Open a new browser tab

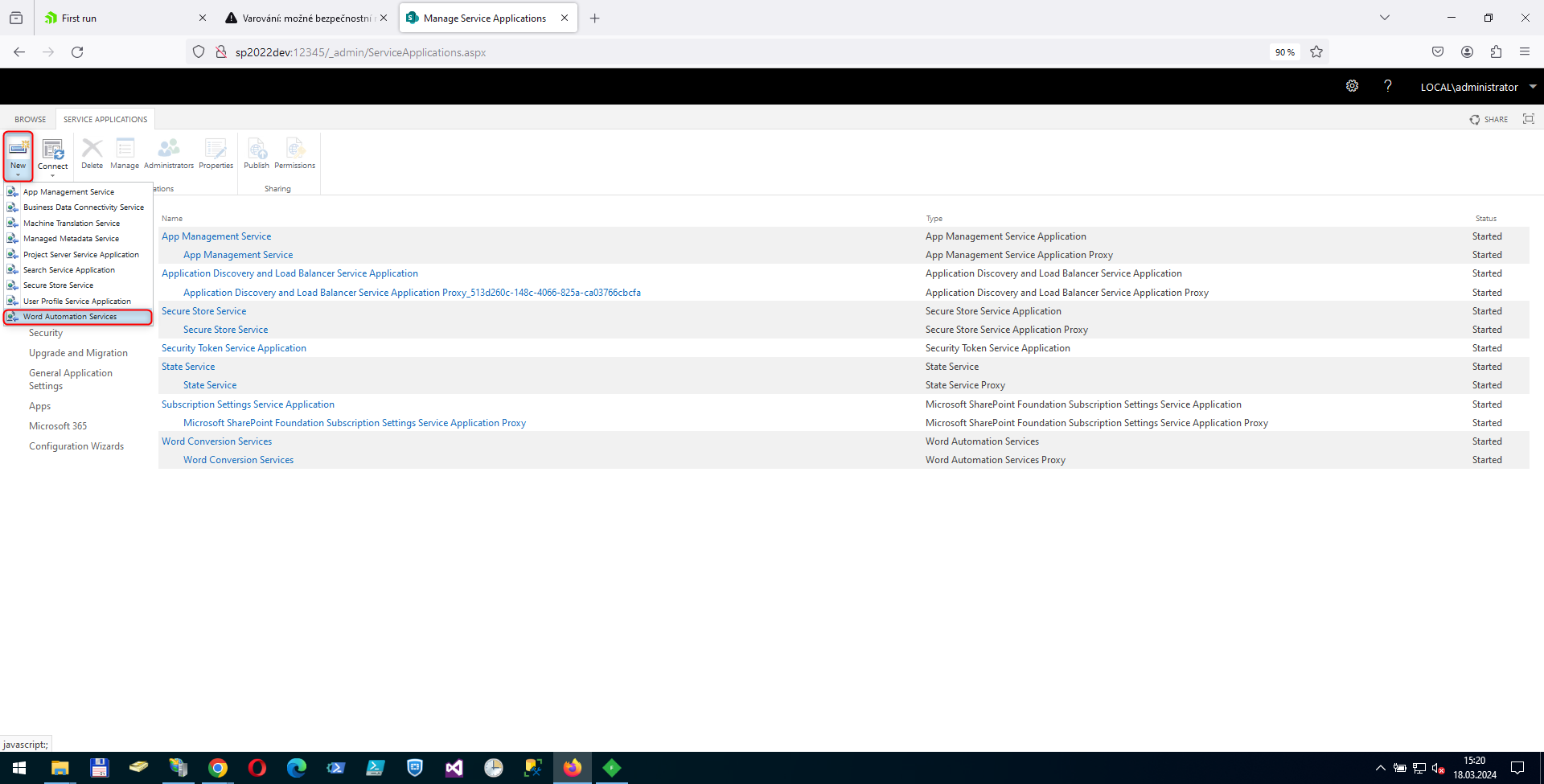click(595, 18)
